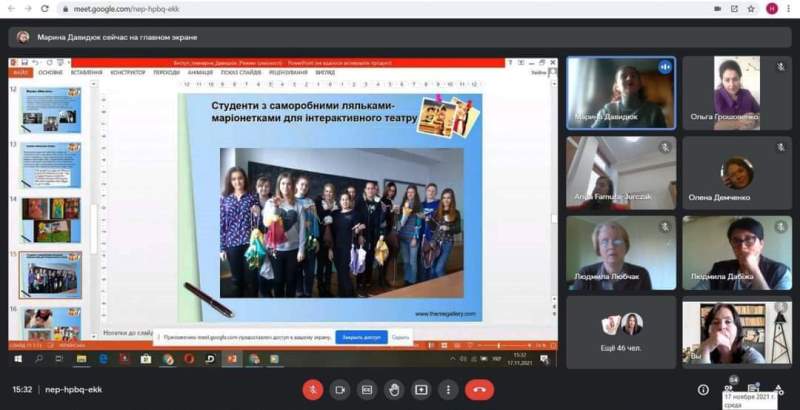Click the open-in-new-window icon in the address bar
The image size is (800, 410).
pyautogui.click(x=734, y=9)
